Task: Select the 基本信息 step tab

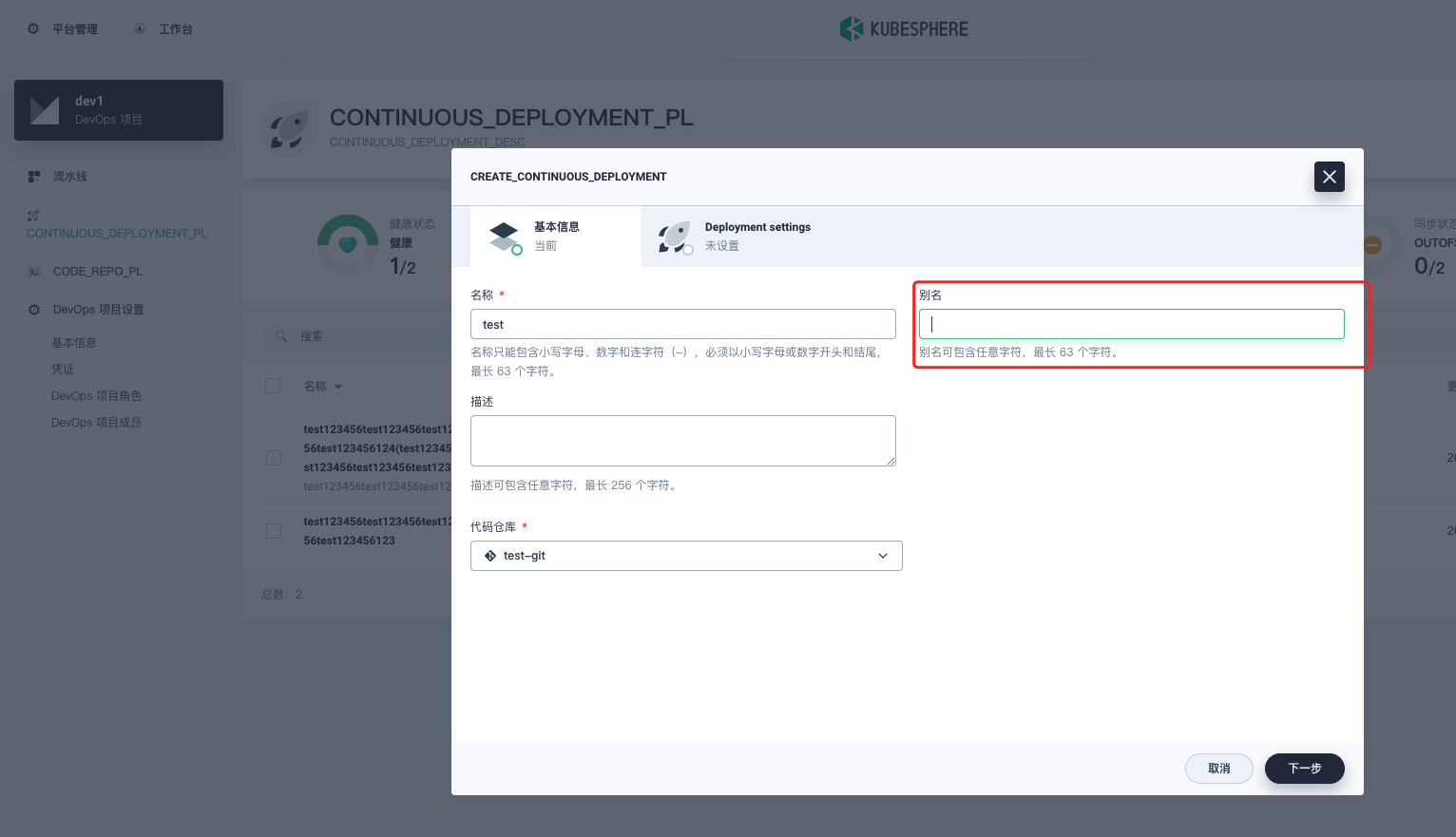Action: [x=556, y=237]
